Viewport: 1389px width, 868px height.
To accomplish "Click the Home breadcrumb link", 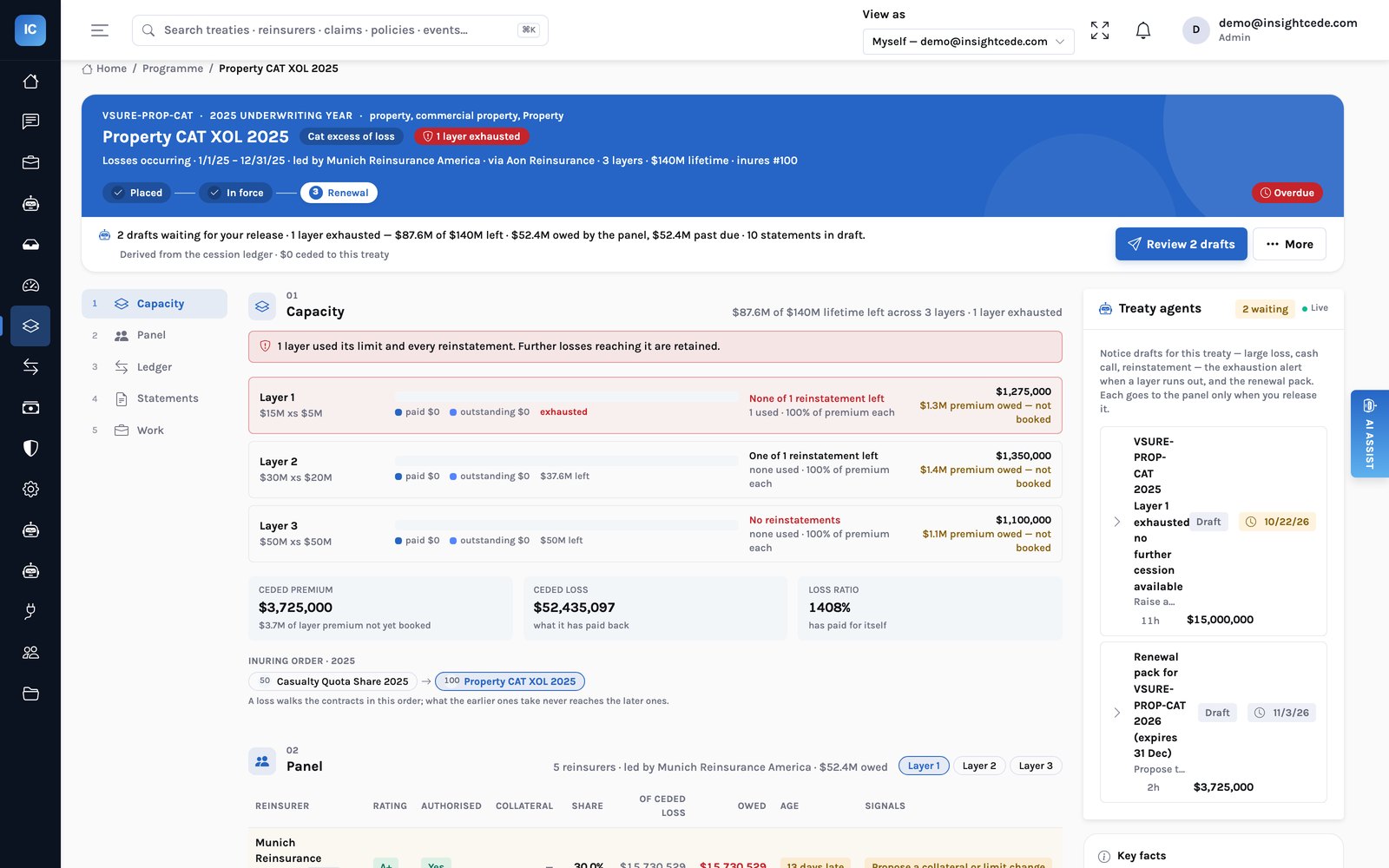I will (x=104, y=69).
